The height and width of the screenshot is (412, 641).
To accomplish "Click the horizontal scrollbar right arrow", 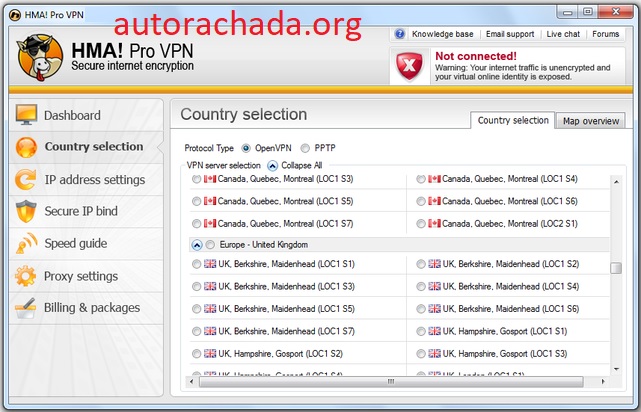I will [603, 382].
